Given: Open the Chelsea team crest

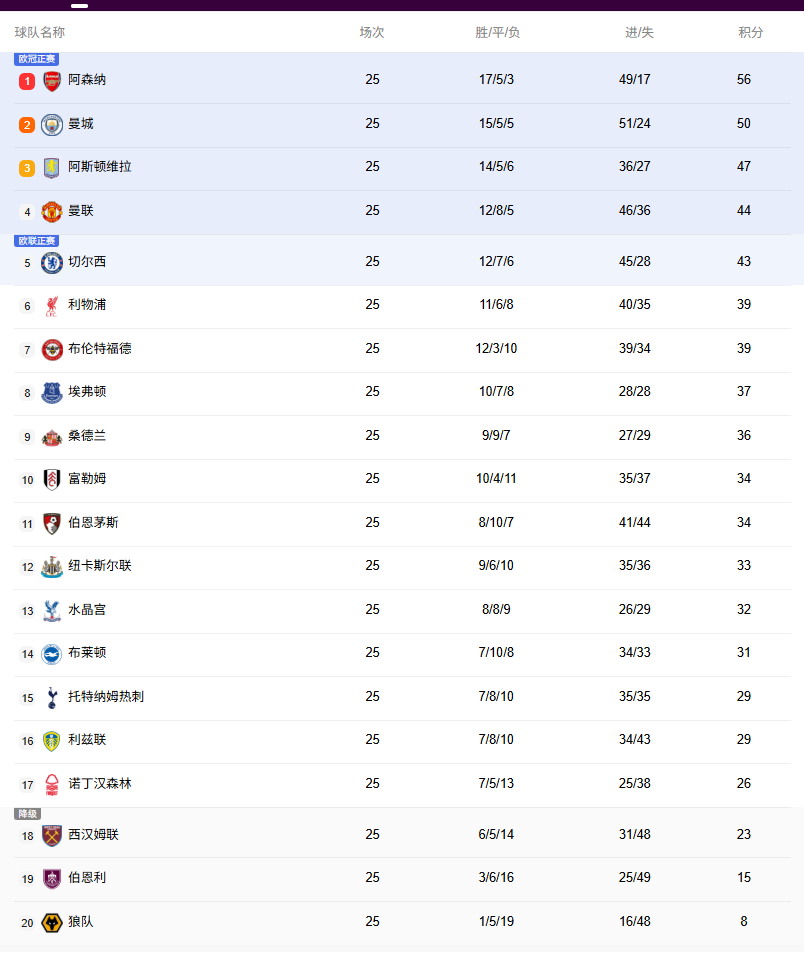Looking at the screenshot, I should 52,263.
